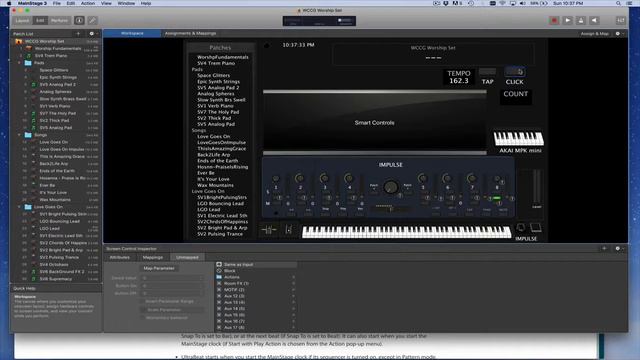The image size is (640, 360).
Task: Click the pitch wheel icon left of keyboard
Action: (268, 230)
